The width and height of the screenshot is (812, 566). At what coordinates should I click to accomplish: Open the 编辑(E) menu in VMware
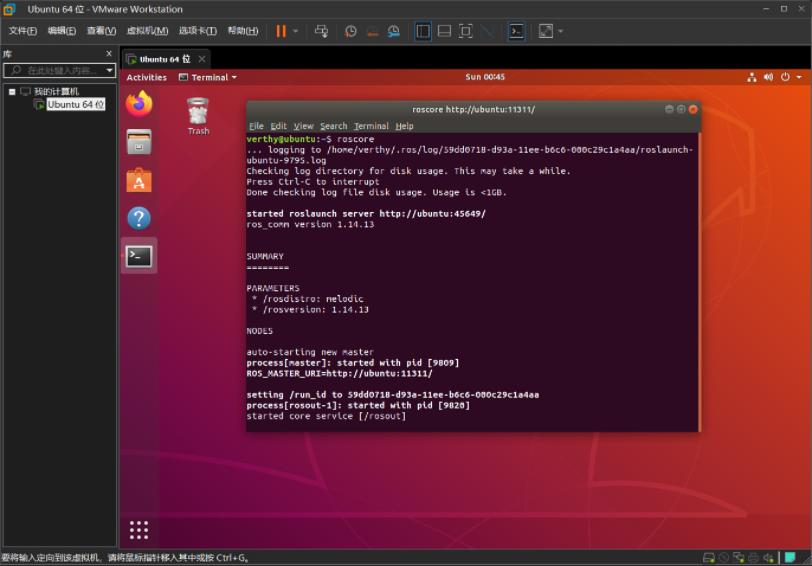click(62, 31)
